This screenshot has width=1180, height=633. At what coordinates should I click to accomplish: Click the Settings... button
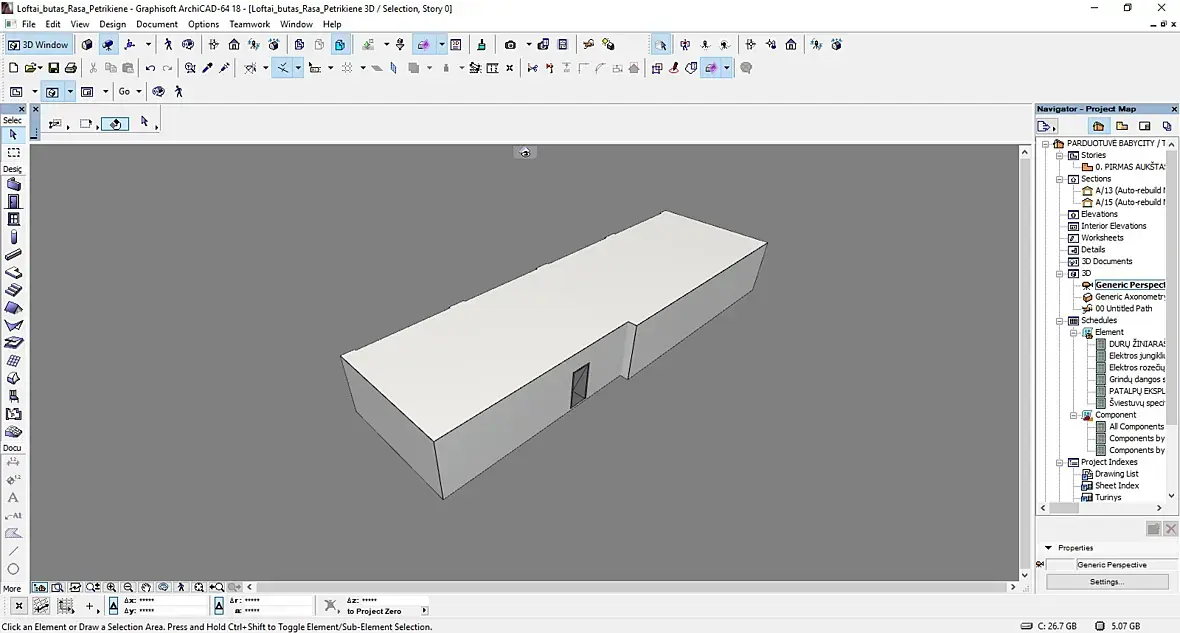coord(1107,582)
